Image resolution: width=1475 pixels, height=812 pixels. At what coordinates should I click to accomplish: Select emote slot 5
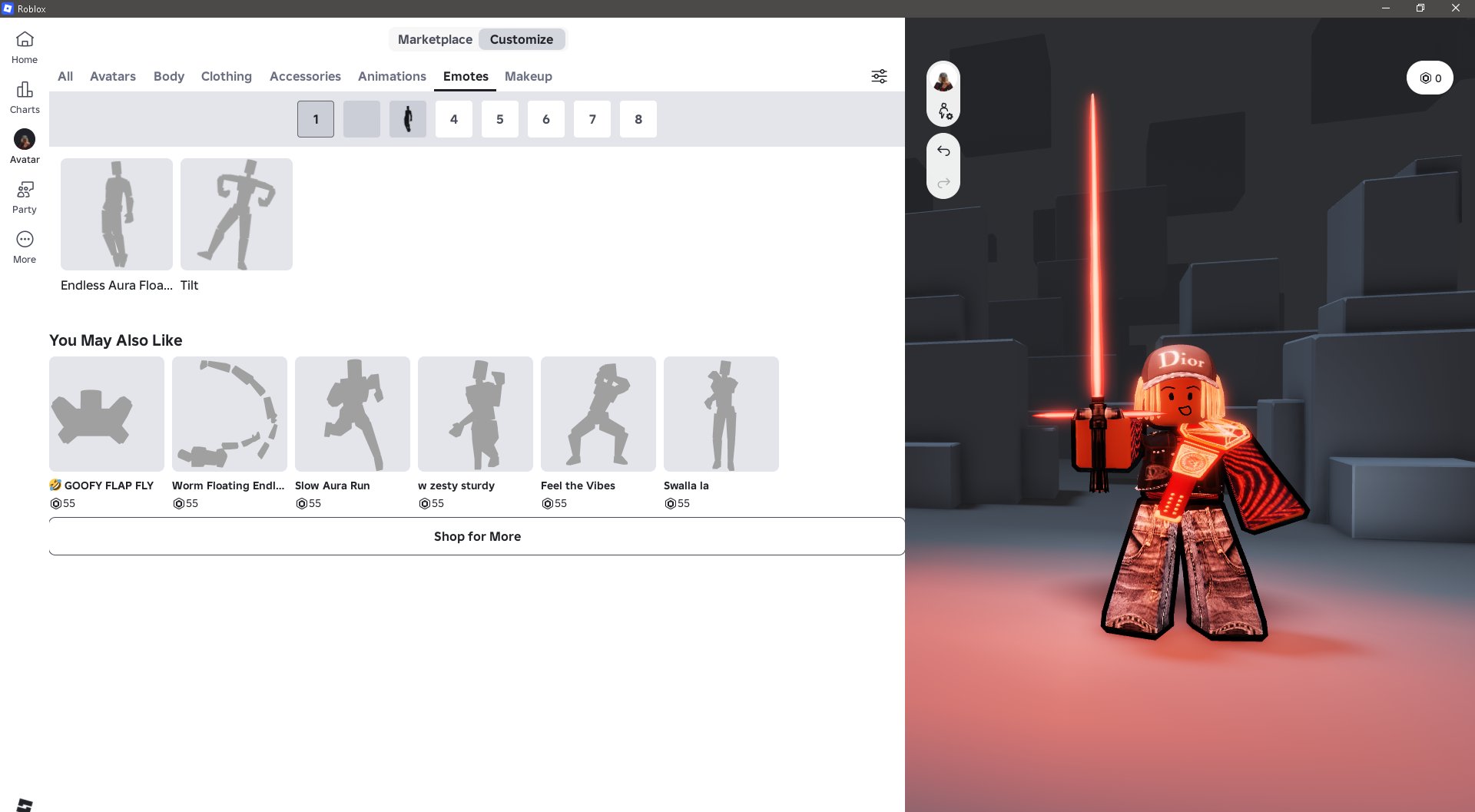coord(500,119)
